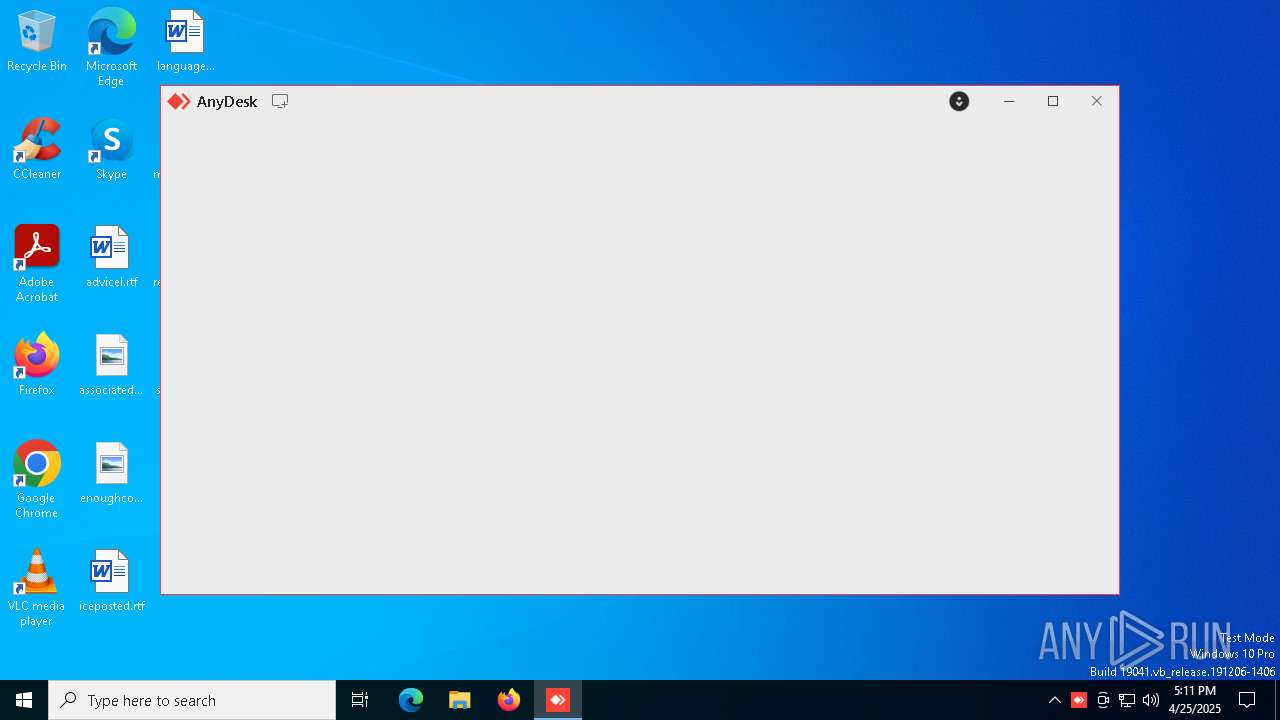
Task: Select the Skype desktop shortcut
Action: point(111,149)
